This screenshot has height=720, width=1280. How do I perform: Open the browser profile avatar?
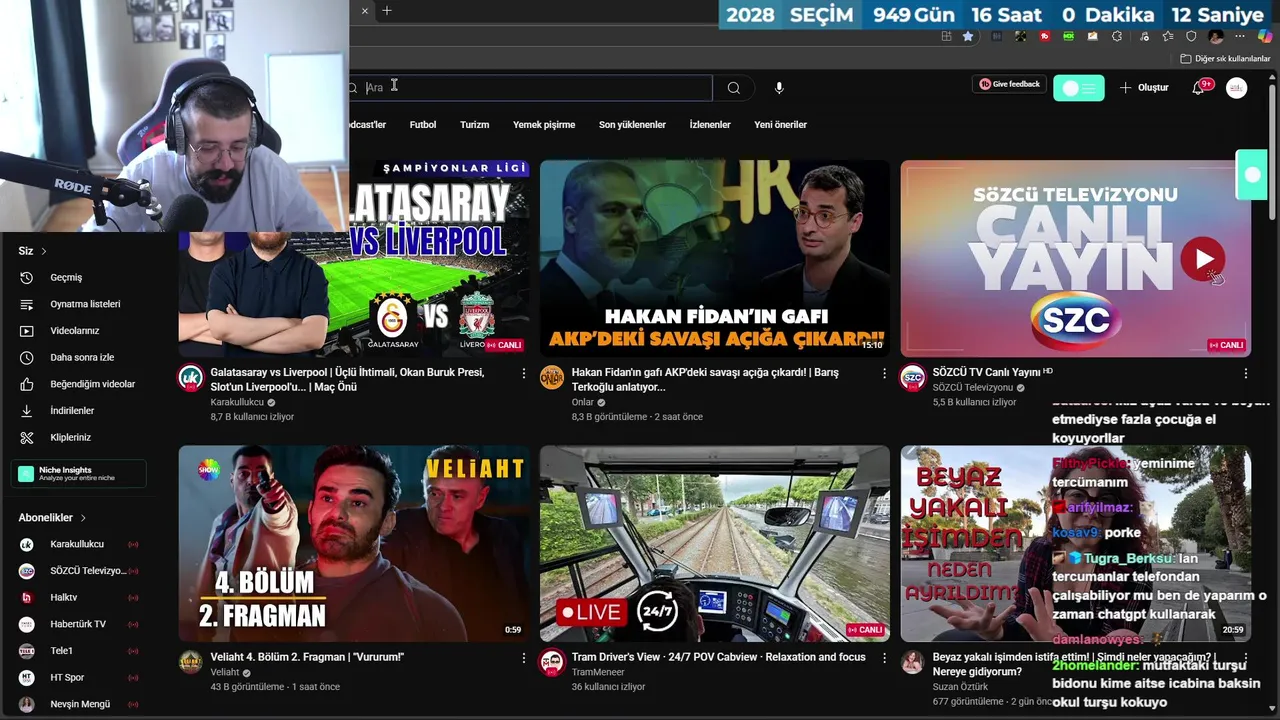[1216, 37]
